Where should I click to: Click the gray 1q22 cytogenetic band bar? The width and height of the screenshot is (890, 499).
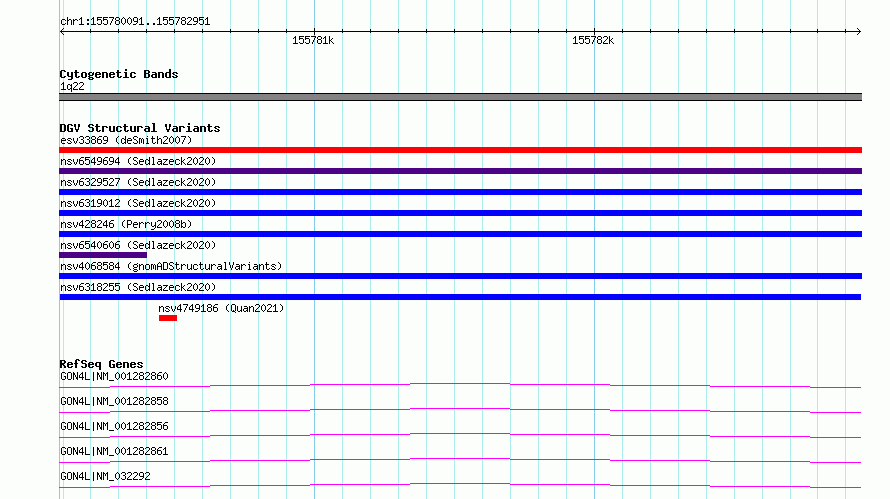click(x=460, y=97)
